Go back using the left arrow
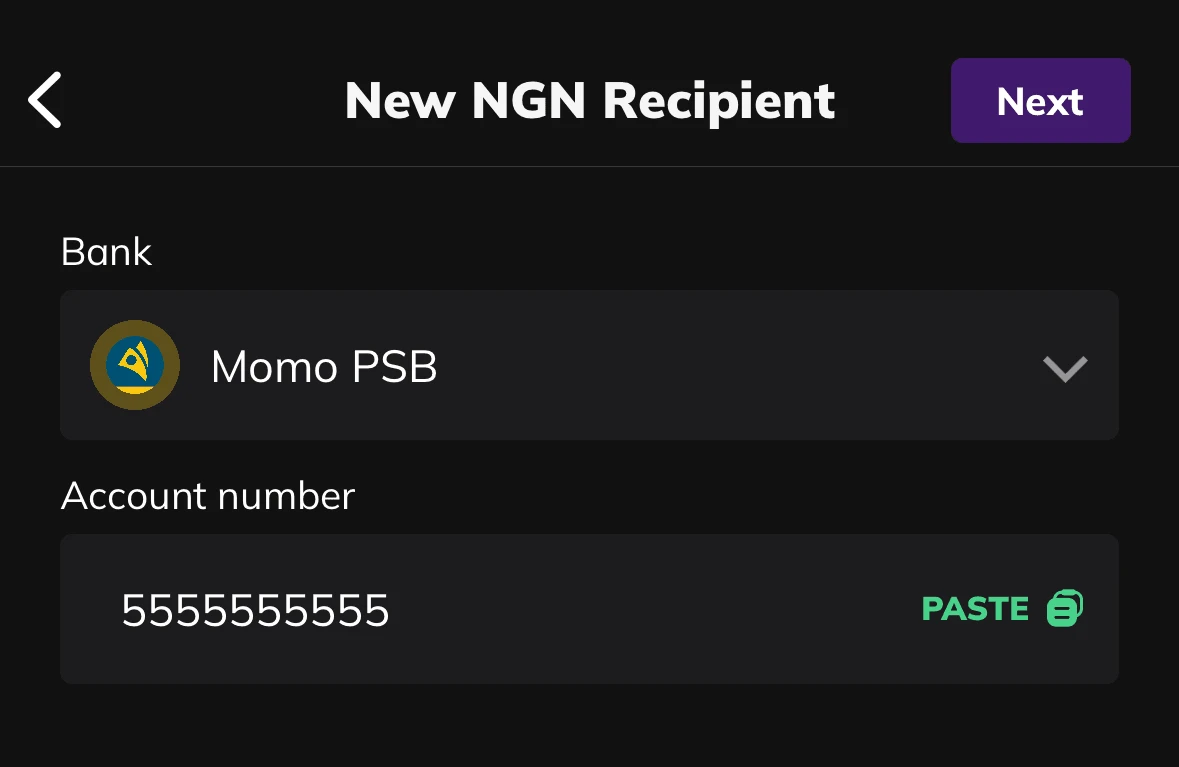This screenshot has height=767, width=1179. [x=45, y=100]
